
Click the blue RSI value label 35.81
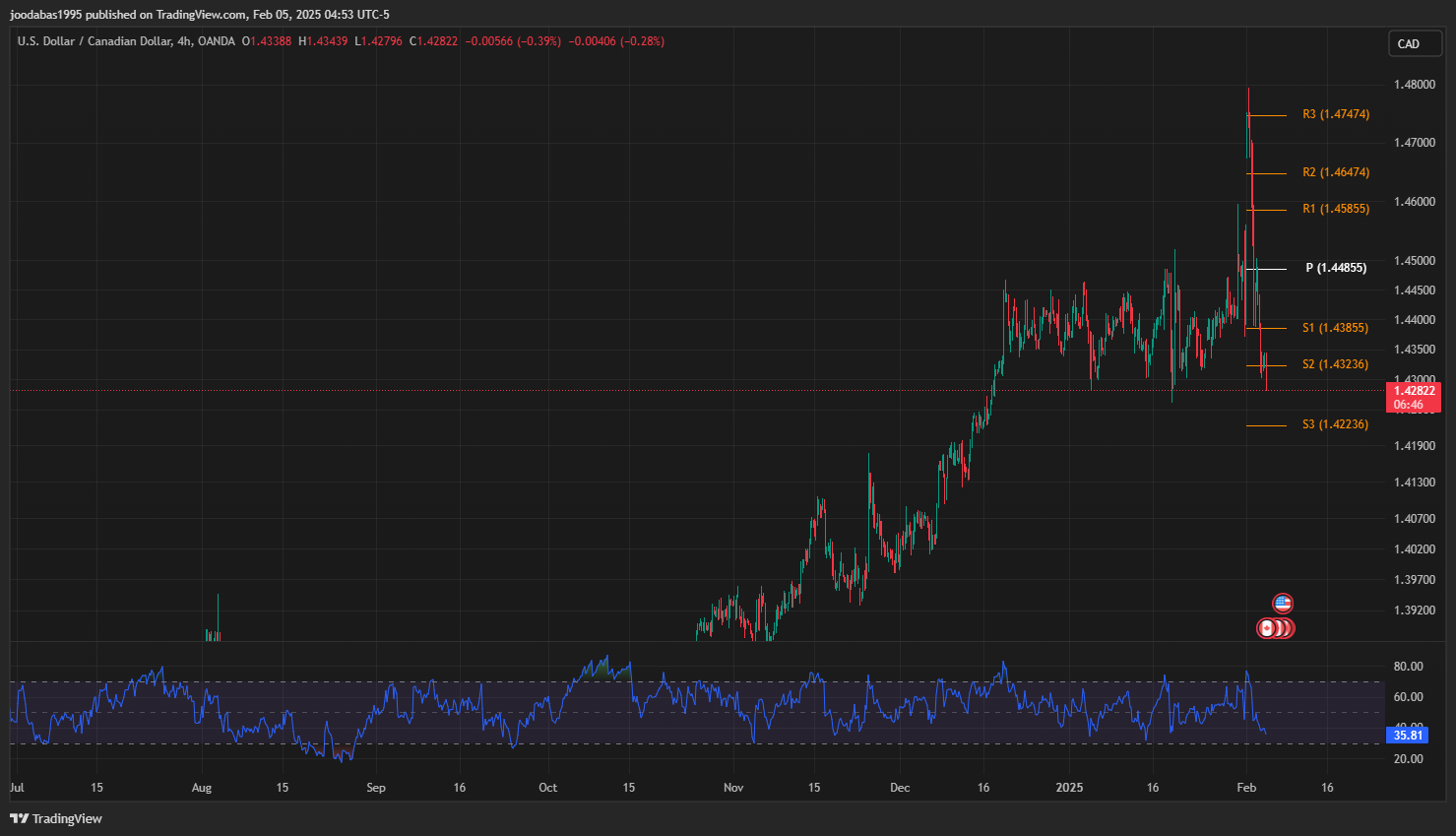coord(1408,735)
